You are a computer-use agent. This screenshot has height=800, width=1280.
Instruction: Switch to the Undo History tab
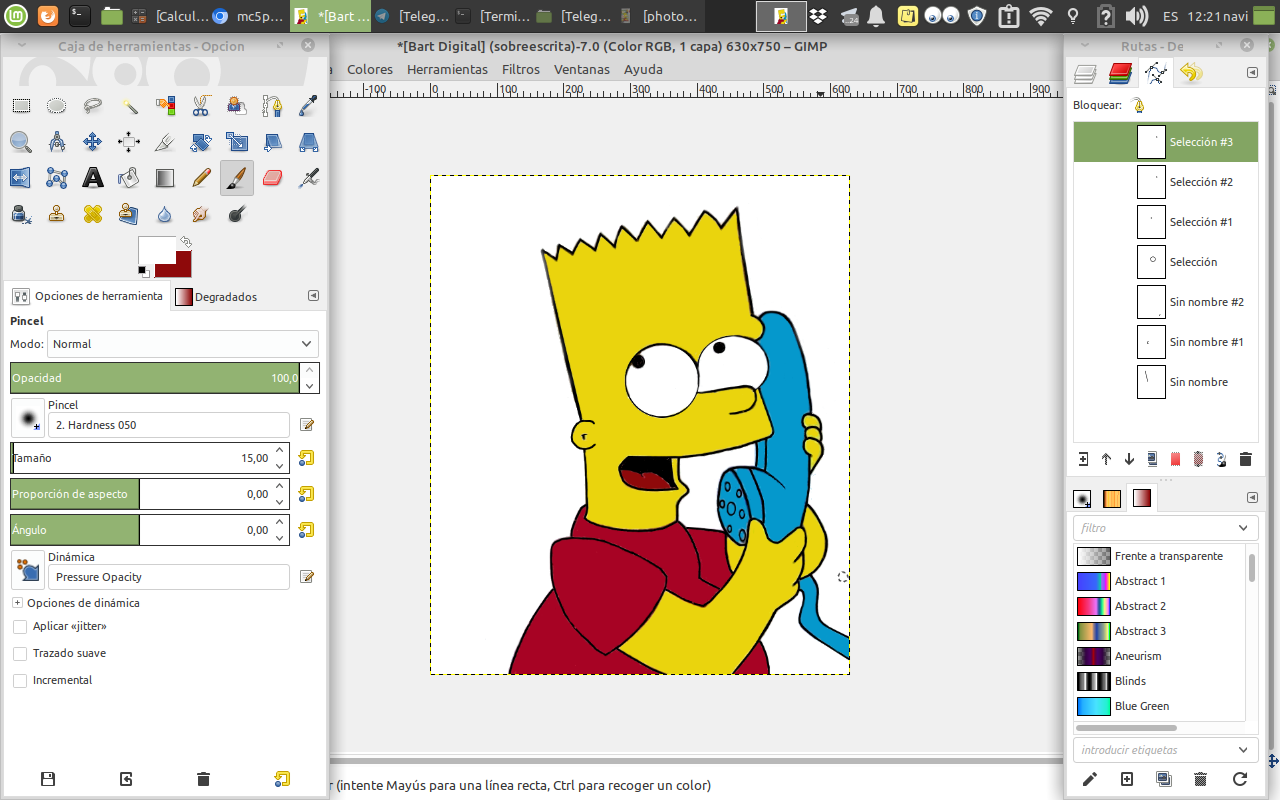coord(1190,72)
